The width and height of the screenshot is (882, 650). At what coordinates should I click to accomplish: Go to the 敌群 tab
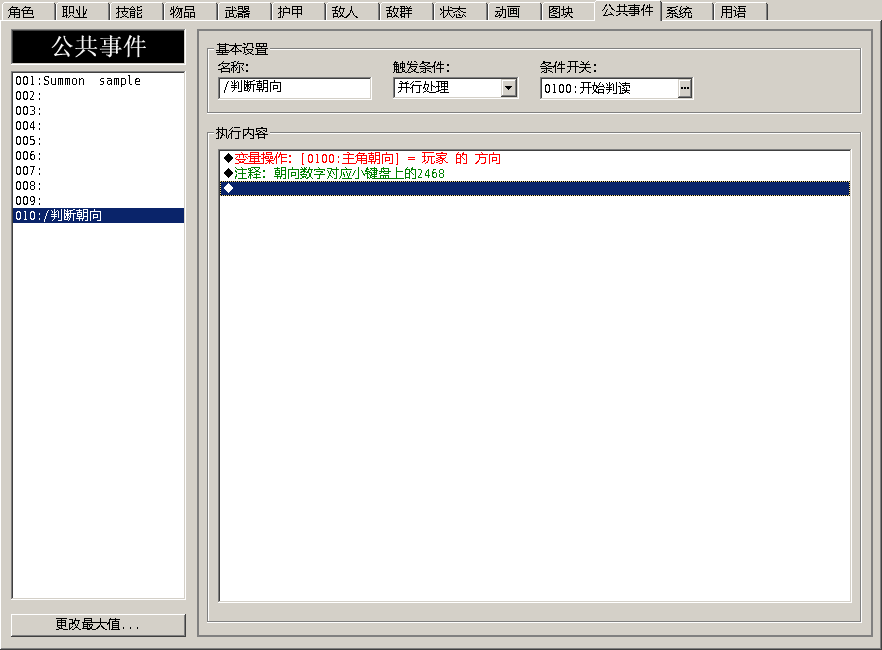(x=406, y=12)
